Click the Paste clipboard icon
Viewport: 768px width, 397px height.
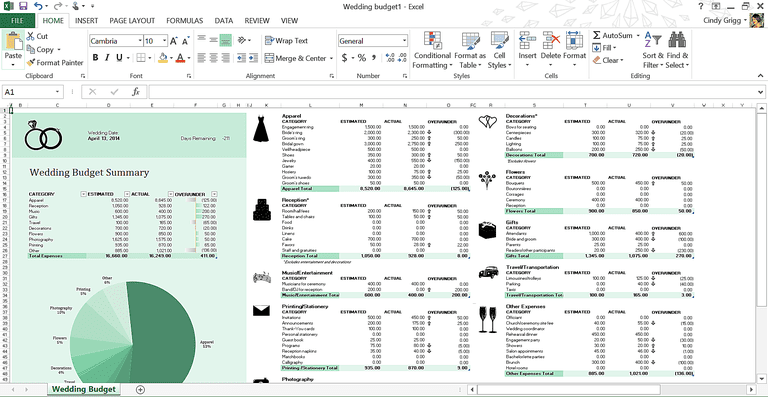[x=13, y=41]
